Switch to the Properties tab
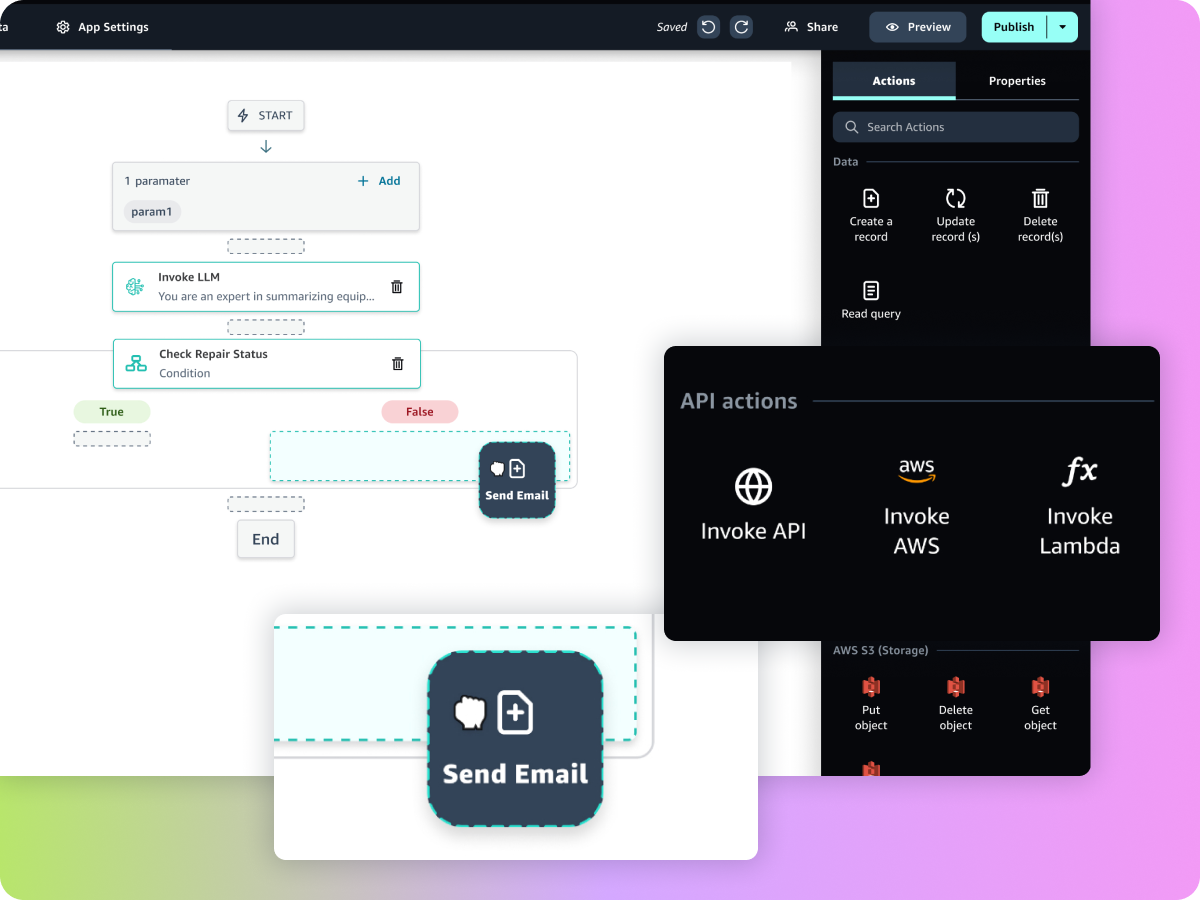This screenshot has width=1200, height=900. [1017, 81]
